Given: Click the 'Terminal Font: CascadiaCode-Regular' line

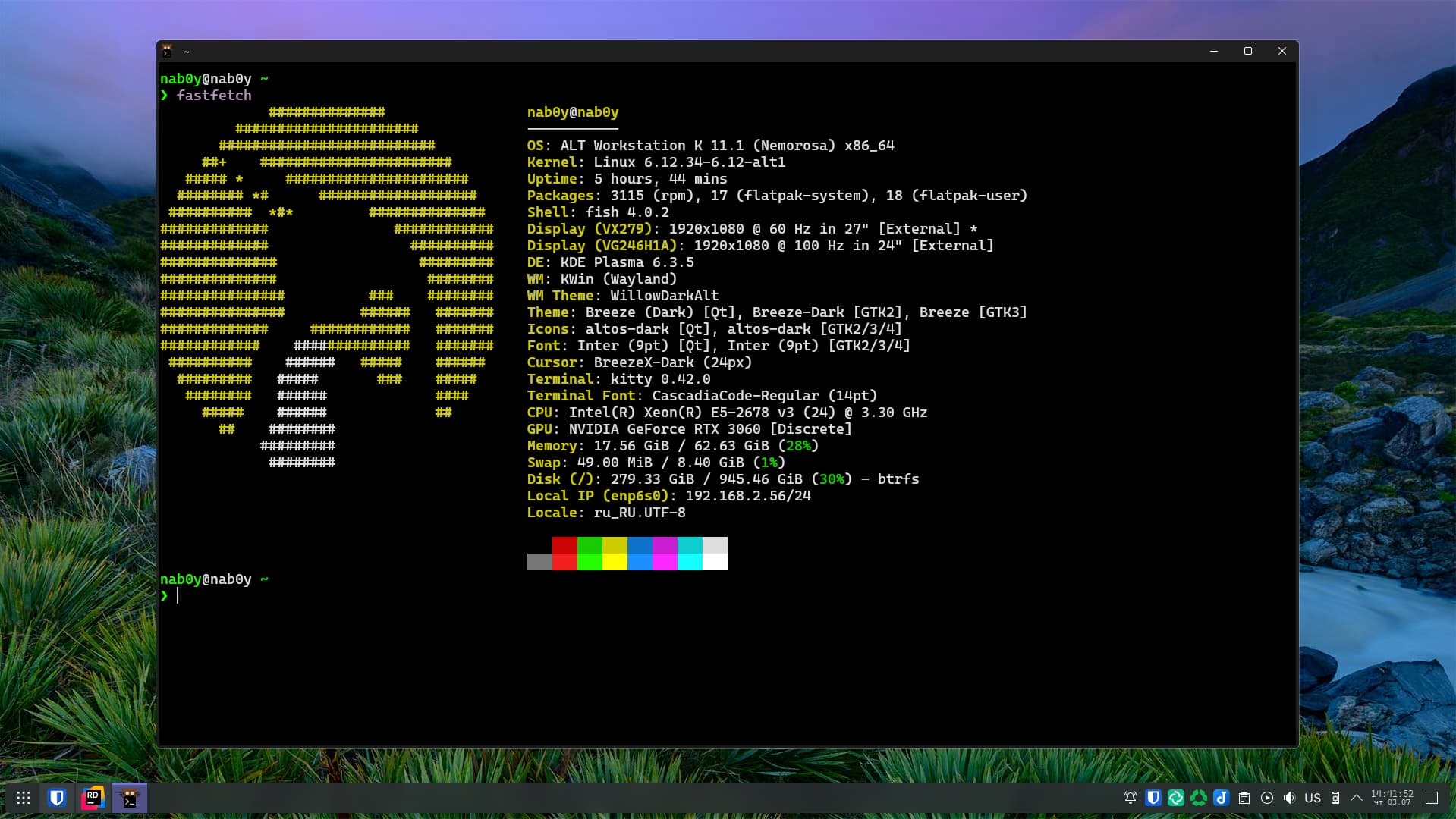Looking at the screenshot, I should tap(703, 396).
